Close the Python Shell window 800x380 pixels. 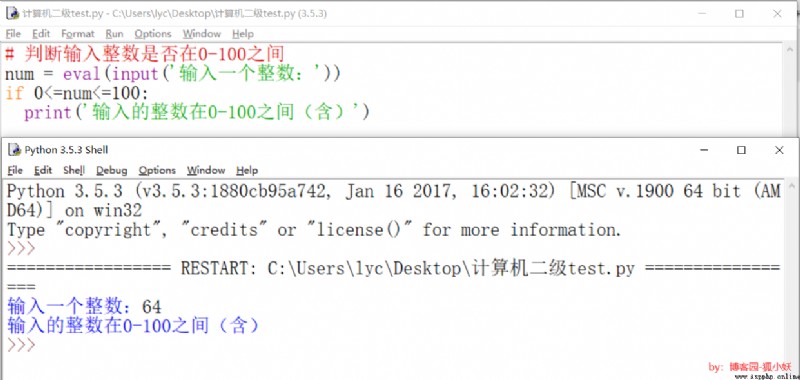(779, 150)
